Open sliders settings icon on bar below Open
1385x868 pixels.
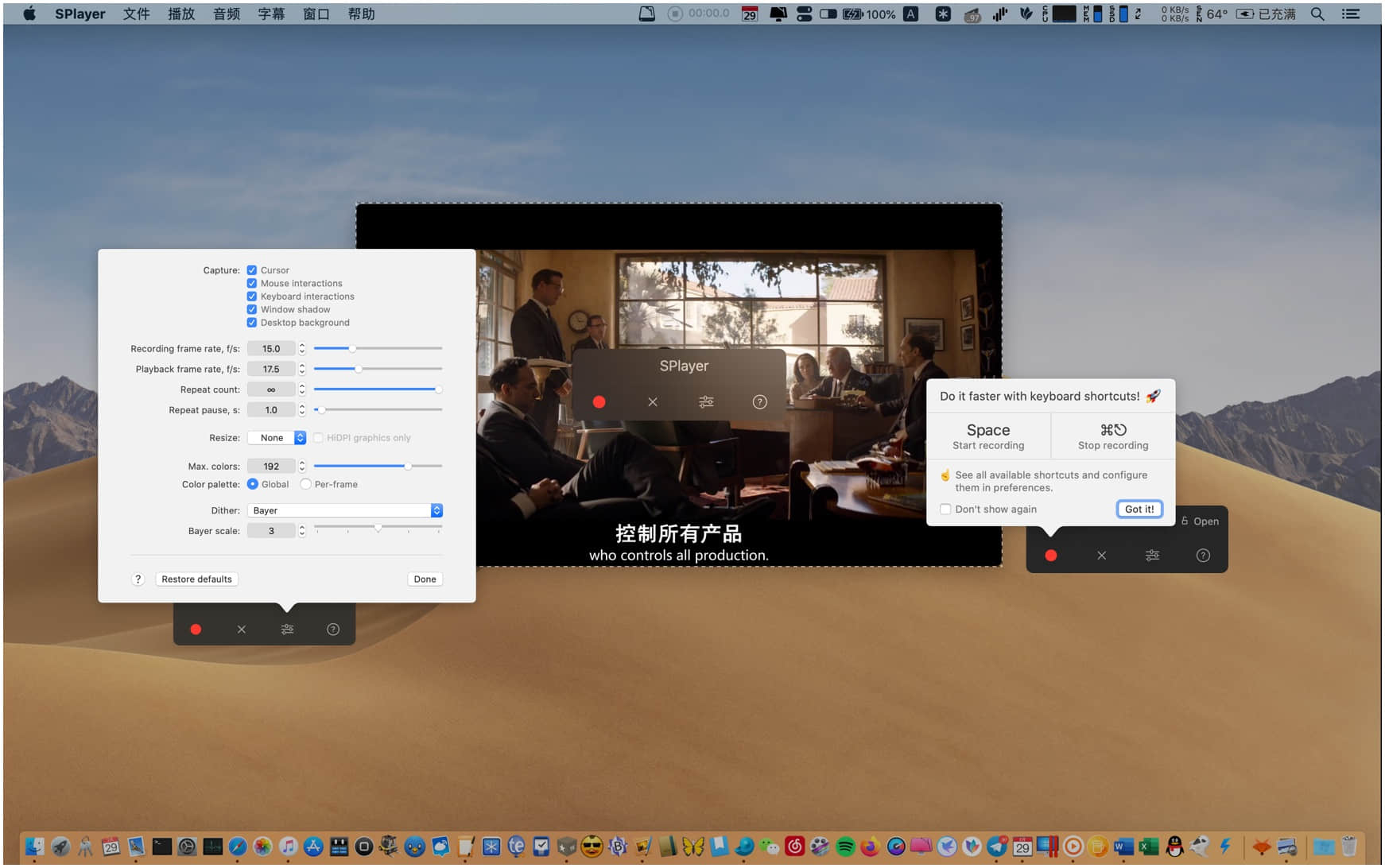pos(1153,556)
